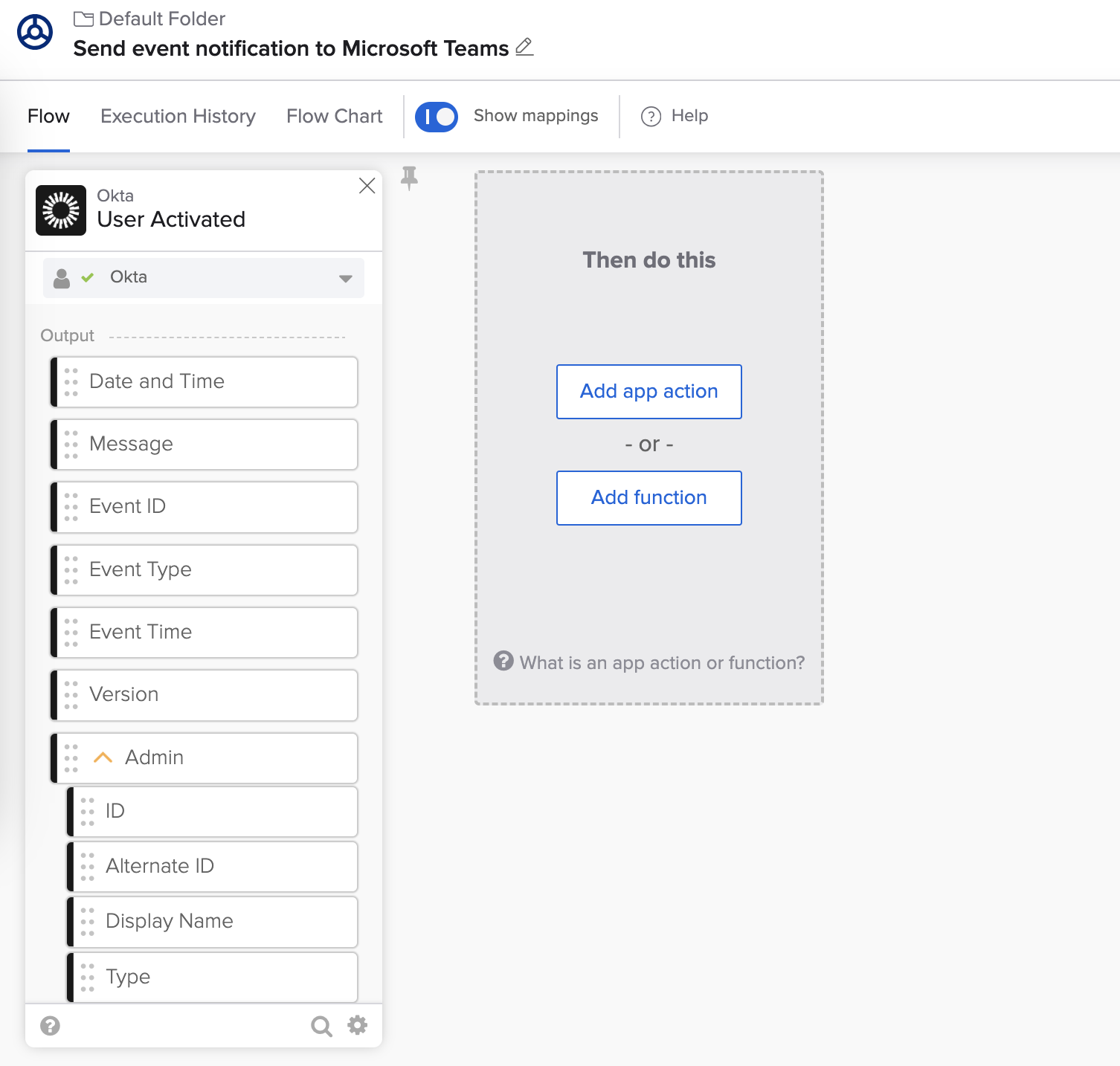Screen dimensions: 1120x1066
Task: Click the Okta app logo on card
Action: (61, 210)
